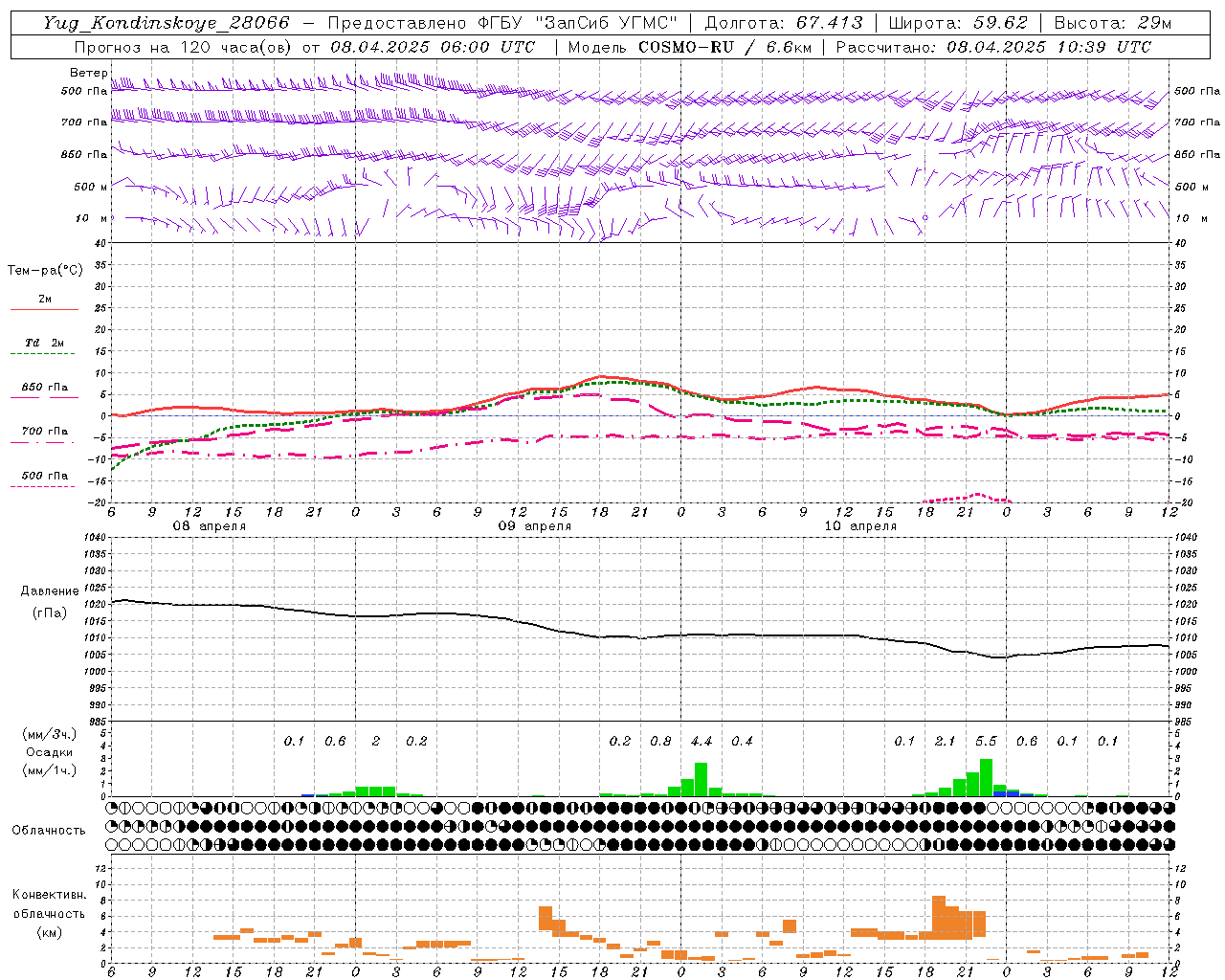Click the (км) unit label under convective cloudiness
Viewport: 1225px width, 980px height.
[x=49, y=932]
